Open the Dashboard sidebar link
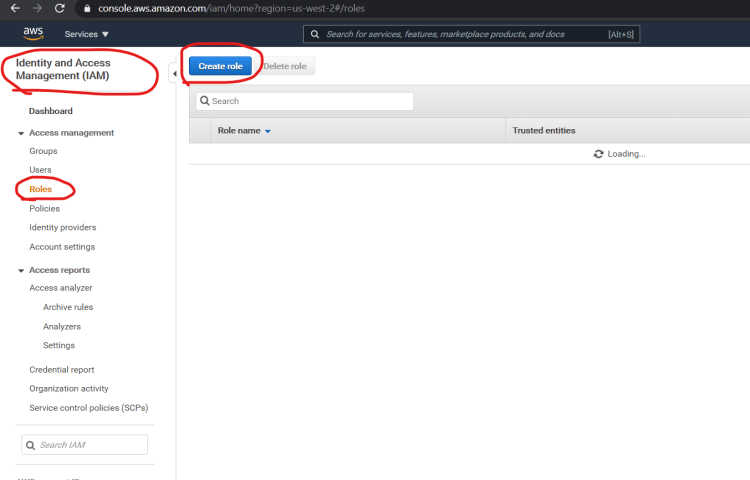 (51, 111)
